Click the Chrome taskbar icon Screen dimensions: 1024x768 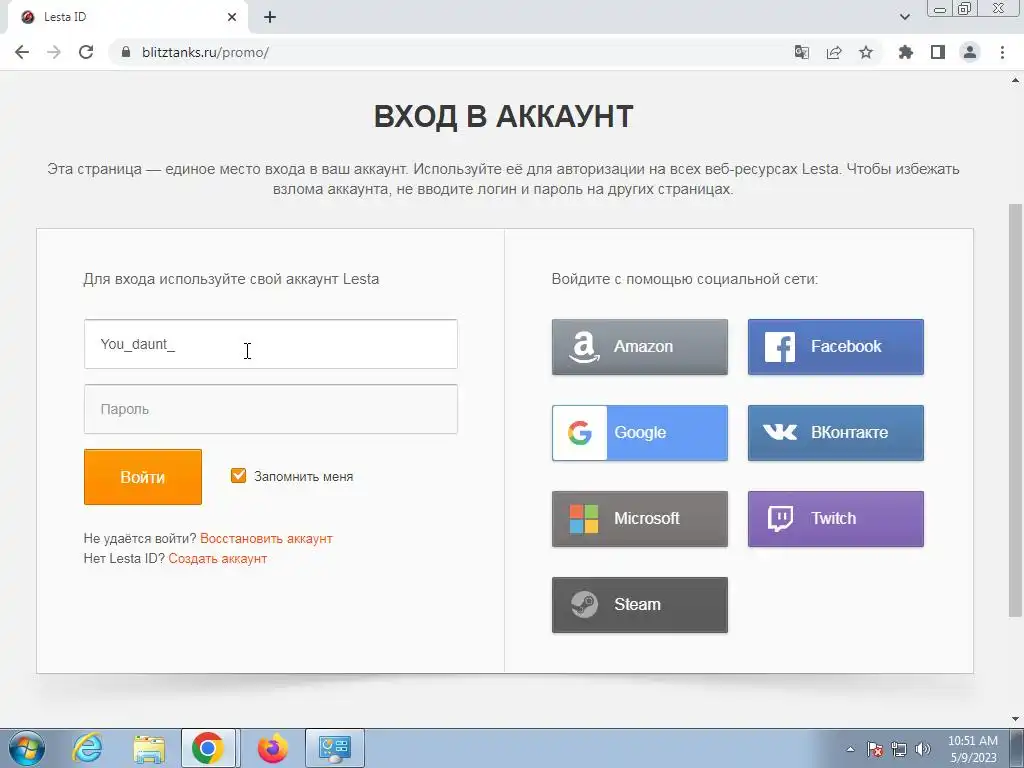[x=208, y=748]
